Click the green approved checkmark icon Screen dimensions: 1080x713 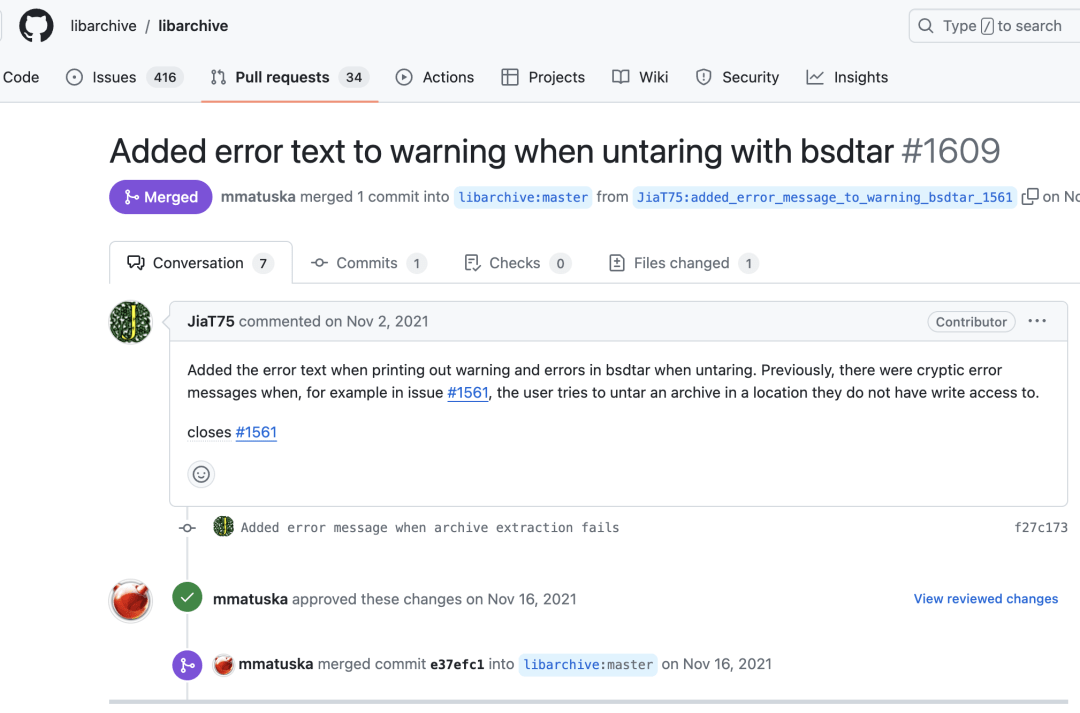187,597
